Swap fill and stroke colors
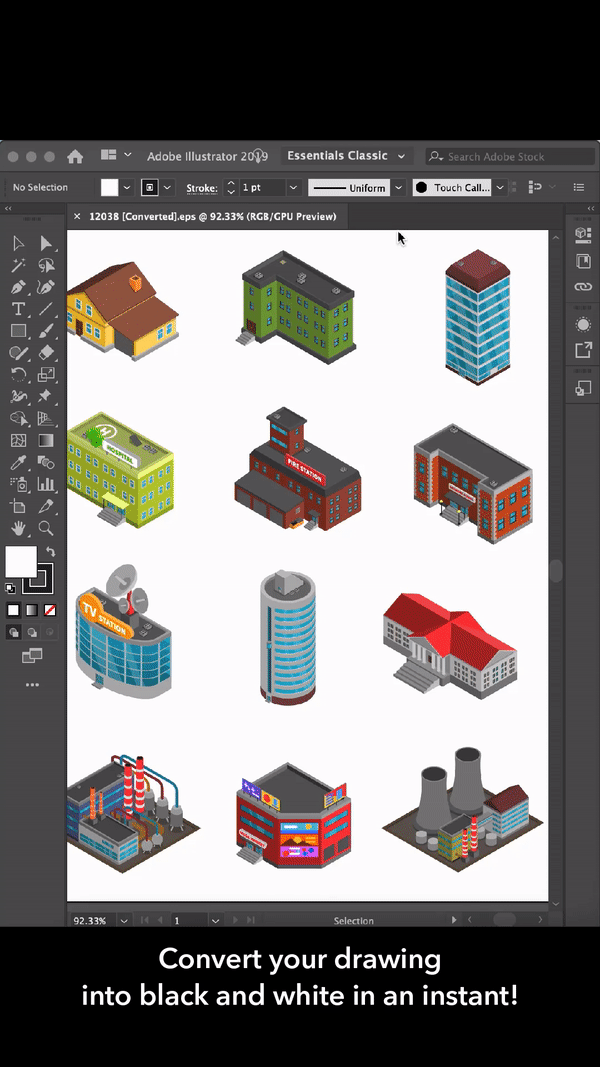The image size is (600, 1067). (50, 552)
